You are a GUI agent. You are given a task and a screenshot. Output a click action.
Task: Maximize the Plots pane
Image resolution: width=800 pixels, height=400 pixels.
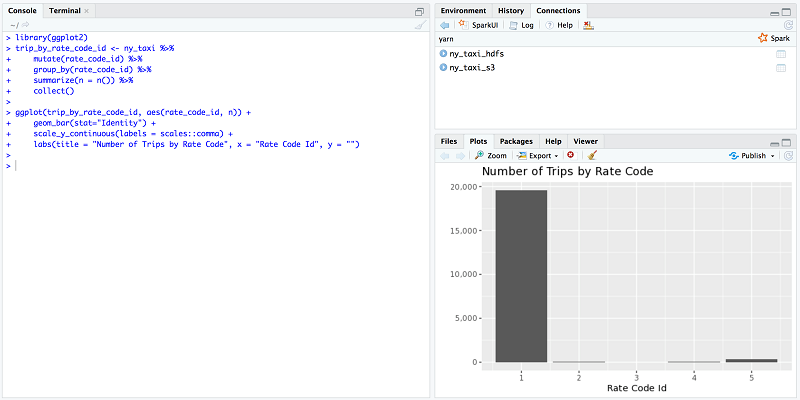click(786, 143)
